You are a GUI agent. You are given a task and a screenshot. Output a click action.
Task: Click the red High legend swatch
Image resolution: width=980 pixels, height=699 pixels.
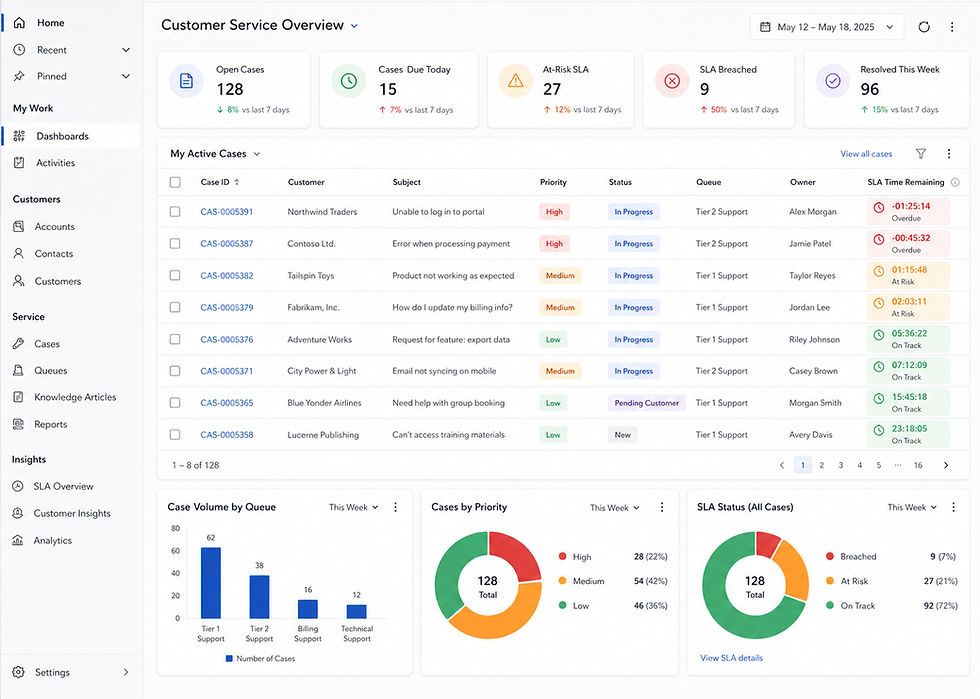tap(562, 556)
